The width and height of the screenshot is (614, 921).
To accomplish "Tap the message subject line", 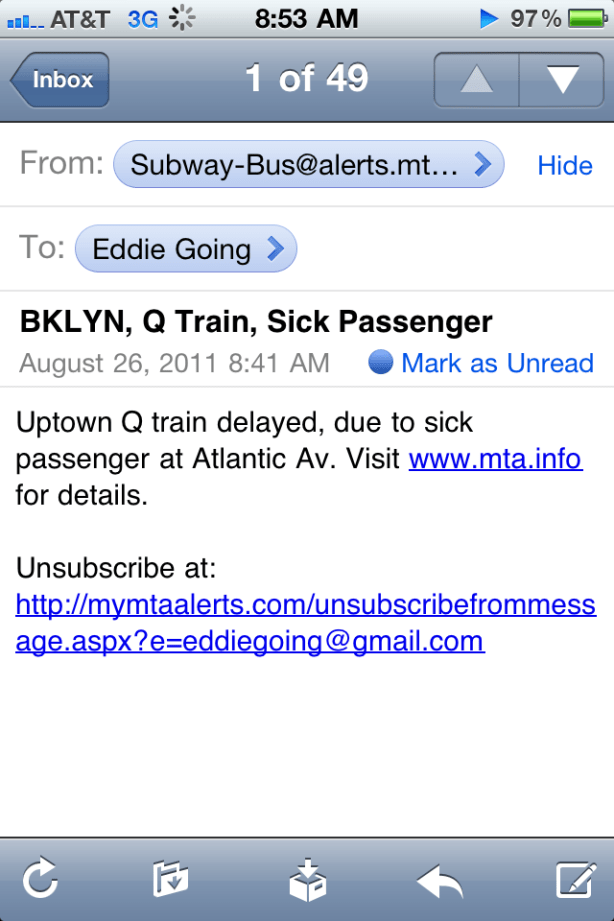I will [256, 322].
